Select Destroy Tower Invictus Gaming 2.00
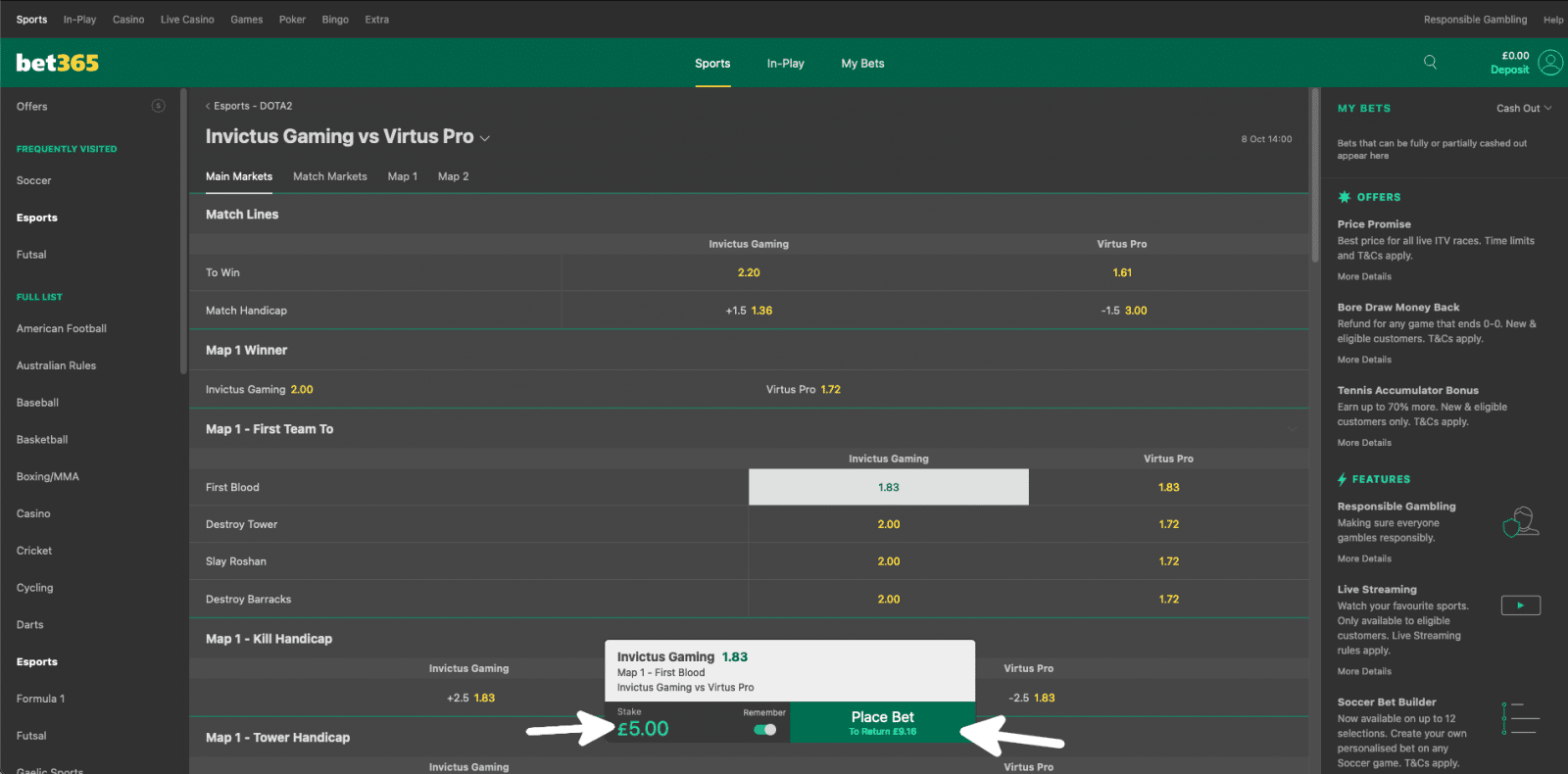The image size is (1568, 774). pos(889,524)
